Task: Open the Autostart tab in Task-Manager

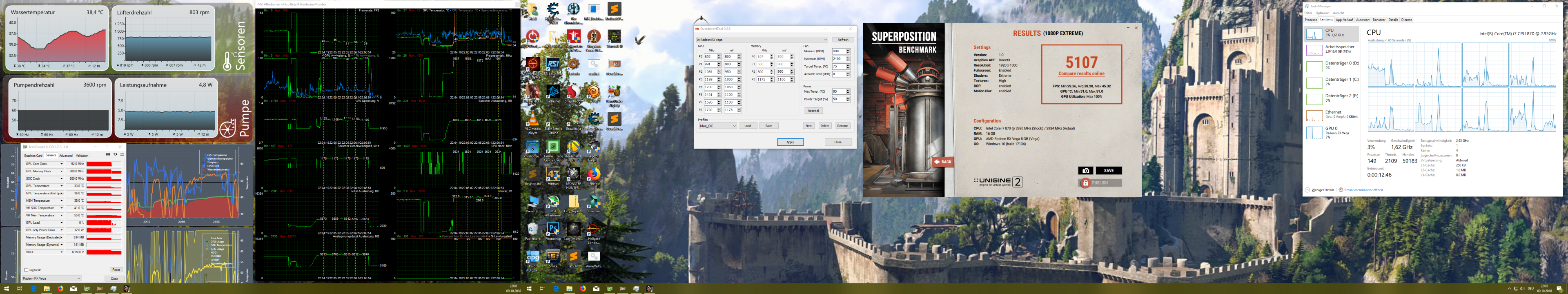Action: click(x=1363, y=20)
